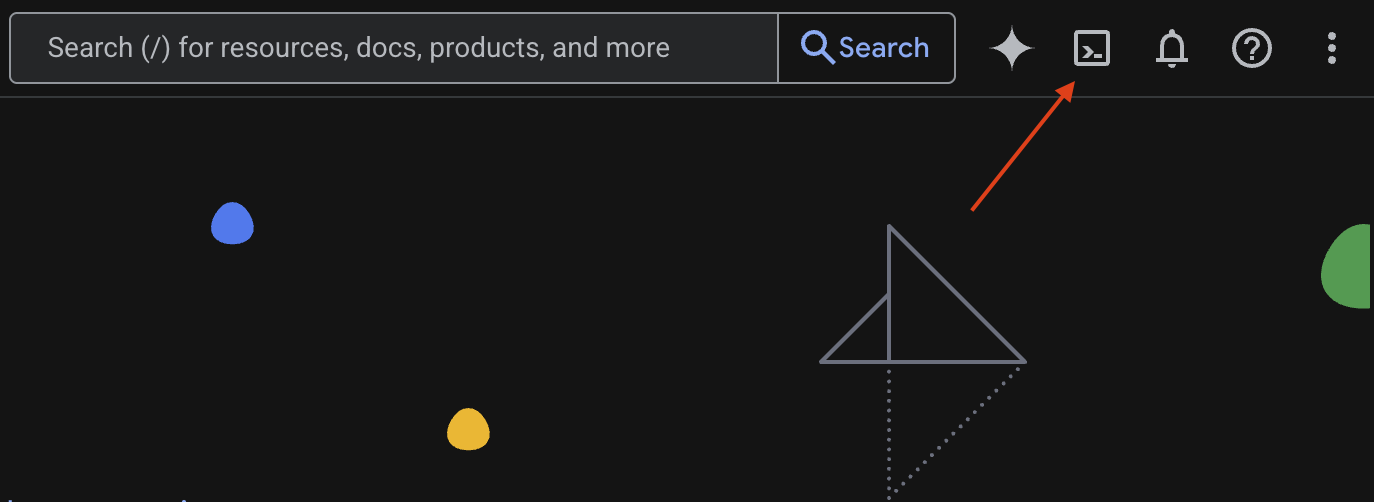
Task: Activate Cloud Shell terminal icon
Action: 1091,48
